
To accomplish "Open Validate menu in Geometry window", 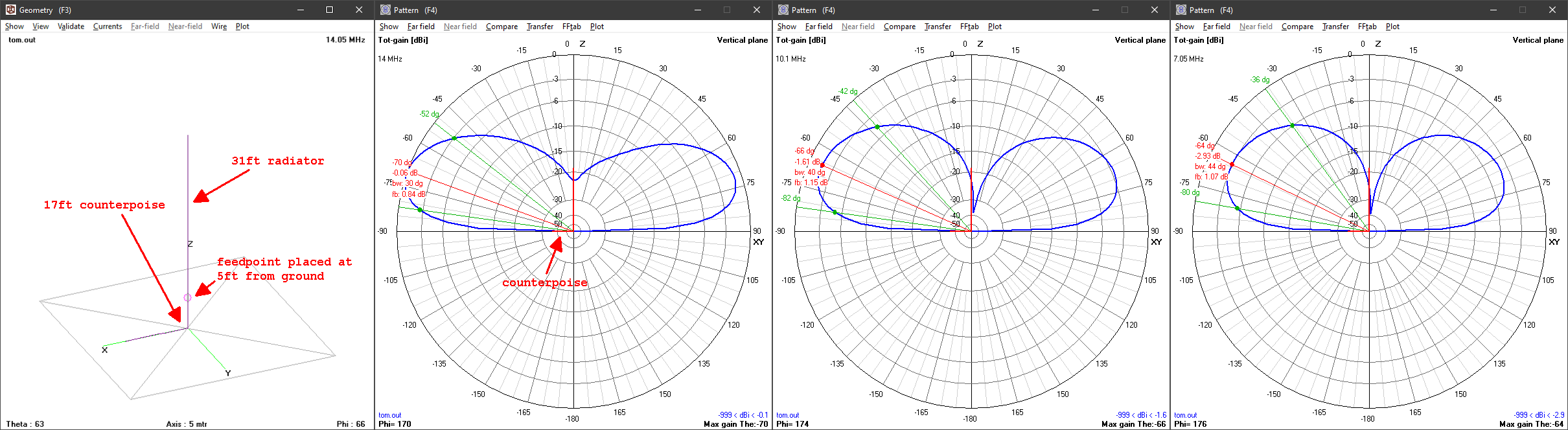I will [71, 27].
